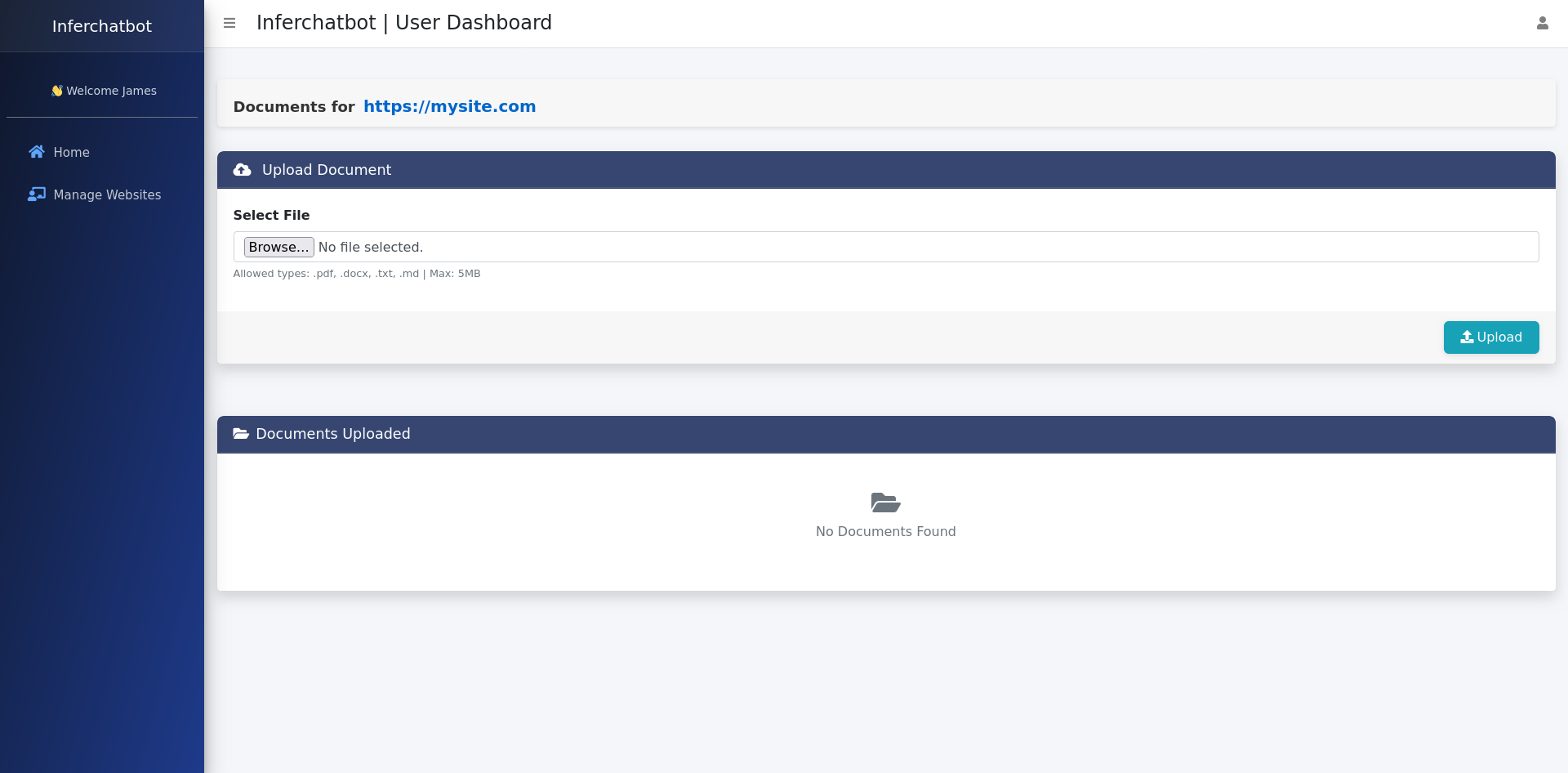Click the Documents for heading
This screenshot has width=1568, height=773.
[x=294, y=106]
